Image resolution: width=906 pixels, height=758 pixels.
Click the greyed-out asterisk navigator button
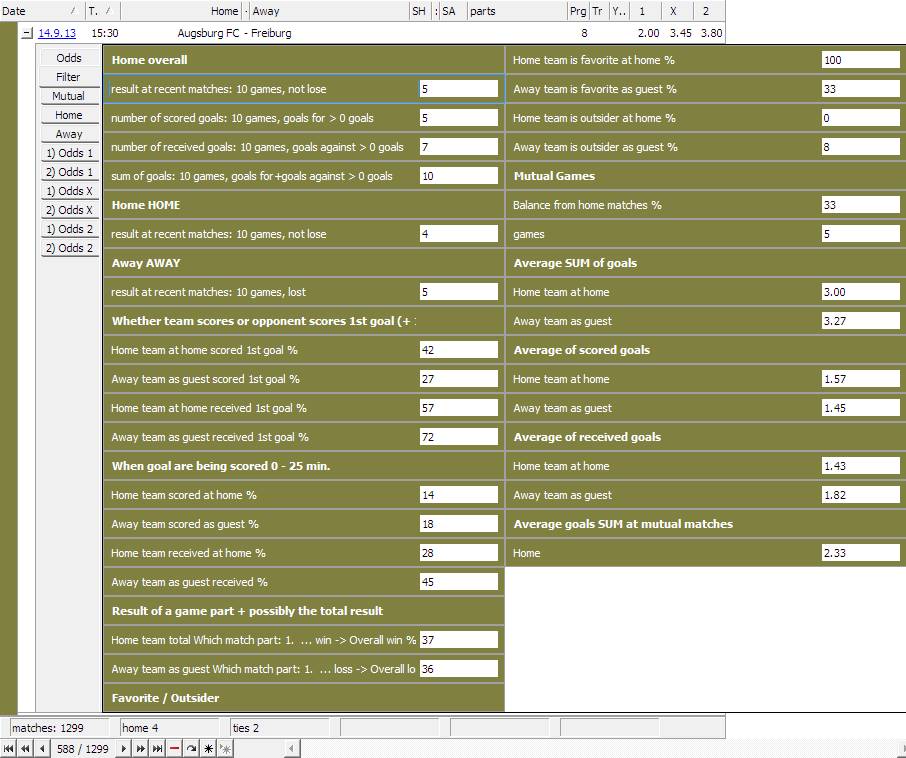click(x=225, y=749)
